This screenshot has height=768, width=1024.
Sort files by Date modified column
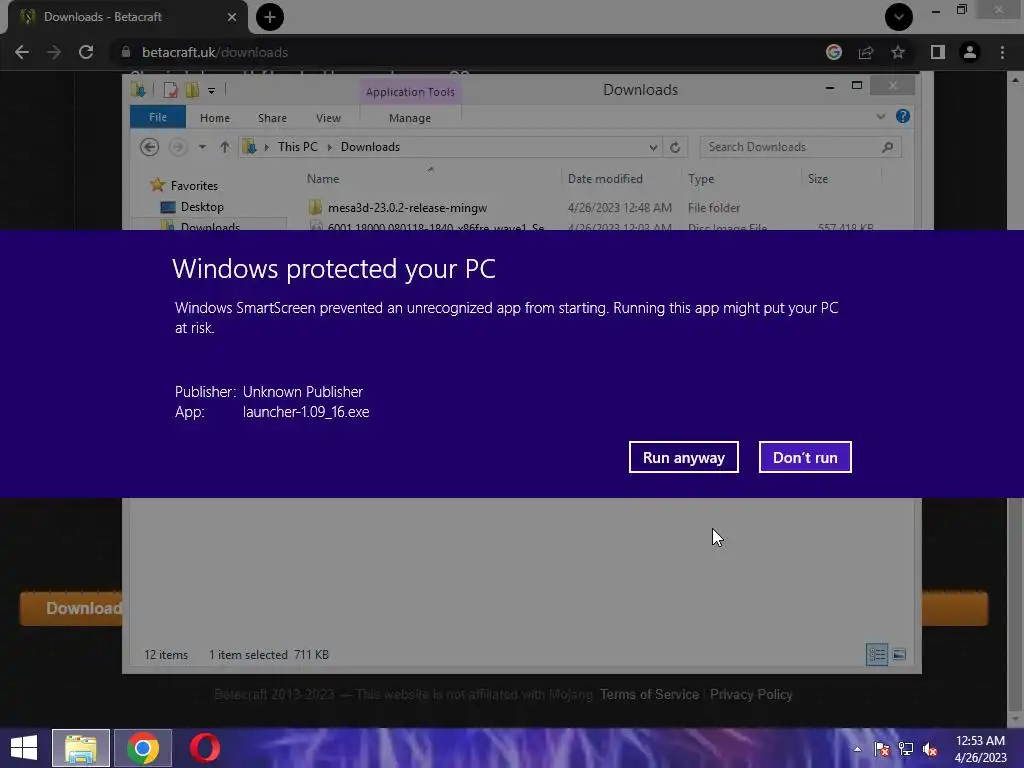click(x=605, y=179)
